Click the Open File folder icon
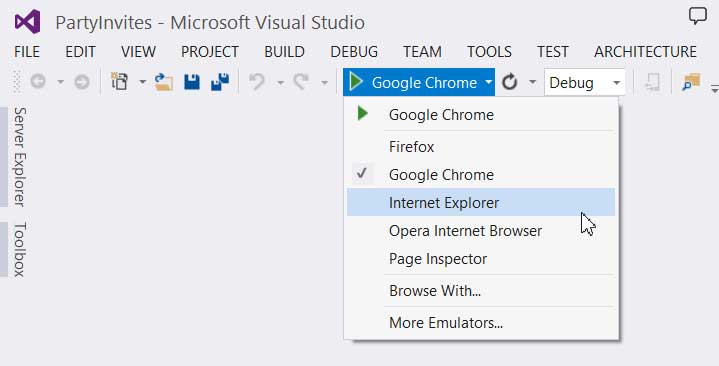The width and height of the screenshot is (719, 366). pyautogui.click(x=164, y=82)
